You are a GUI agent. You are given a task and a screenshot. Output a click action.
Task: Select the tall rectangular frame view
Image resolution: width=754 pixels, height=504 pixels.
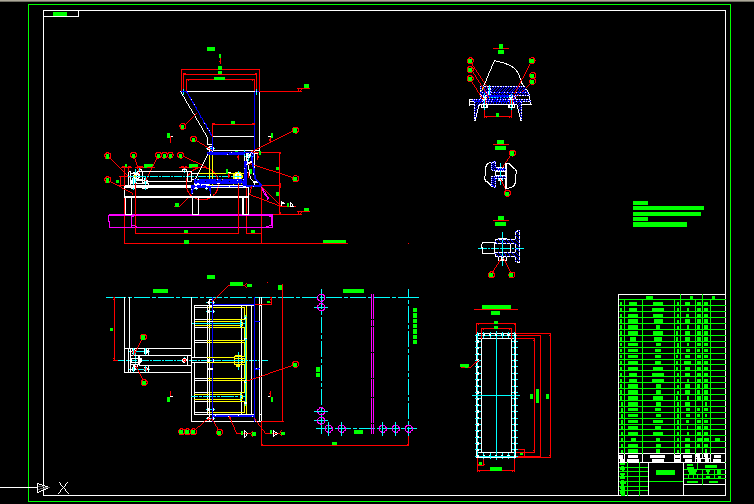[x=496, y=395]
